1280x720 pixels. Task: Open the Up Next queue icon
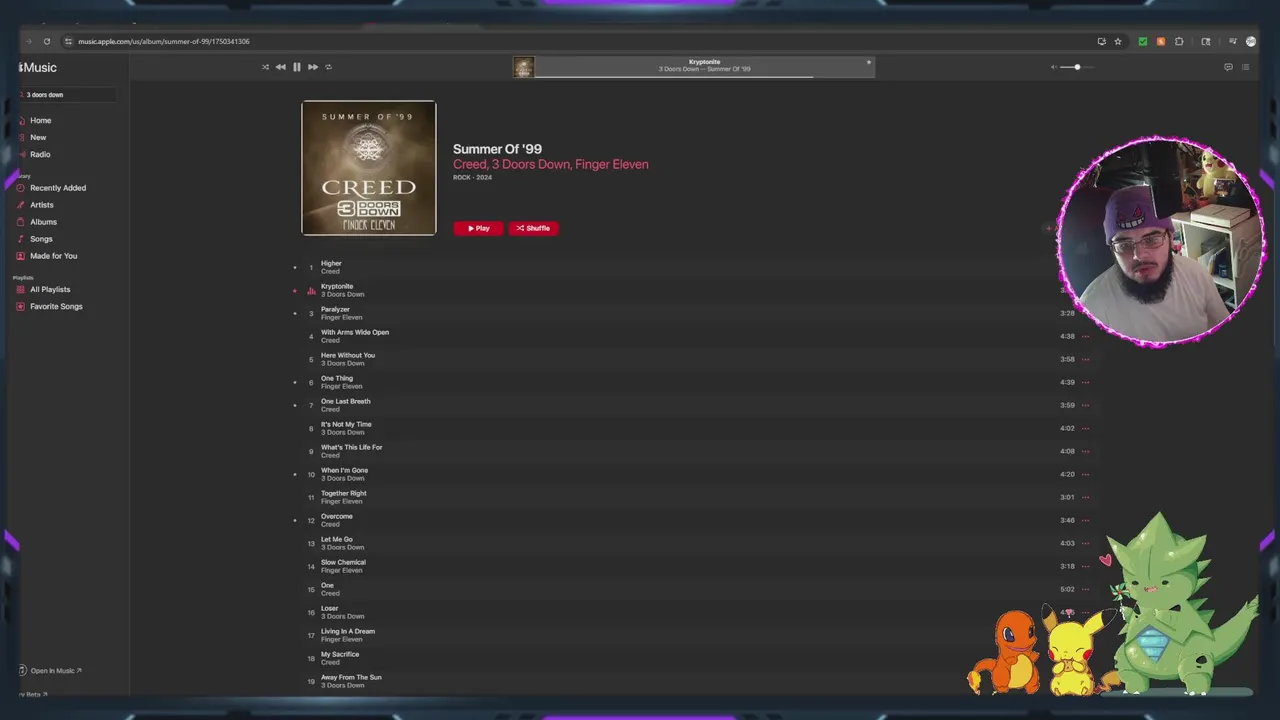[x=1245, y=67]
